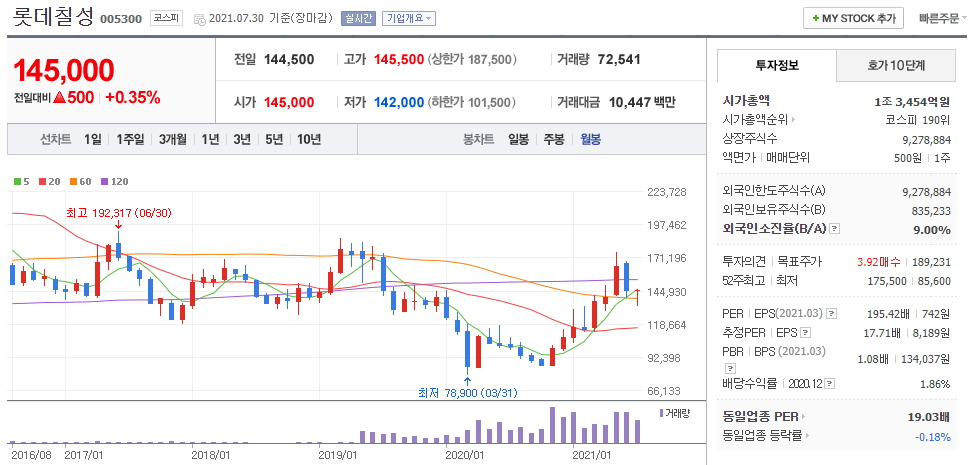Viewport: 974px width, 465px height.
Task: Open help icon beside 배당수익률 2020.12
Action: (x=831, y=384)
